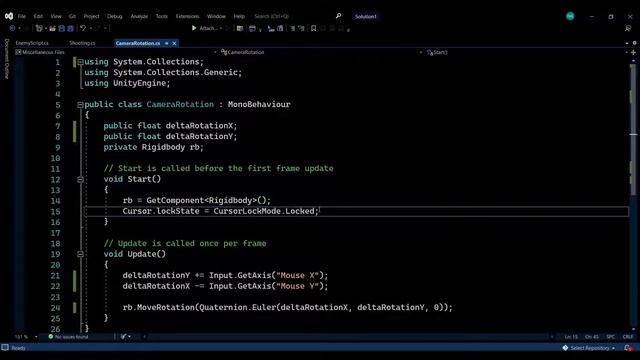This screenshot has height=360, width=640.
Task: Collapse the Update method at line 19
Action: [80, 254]
